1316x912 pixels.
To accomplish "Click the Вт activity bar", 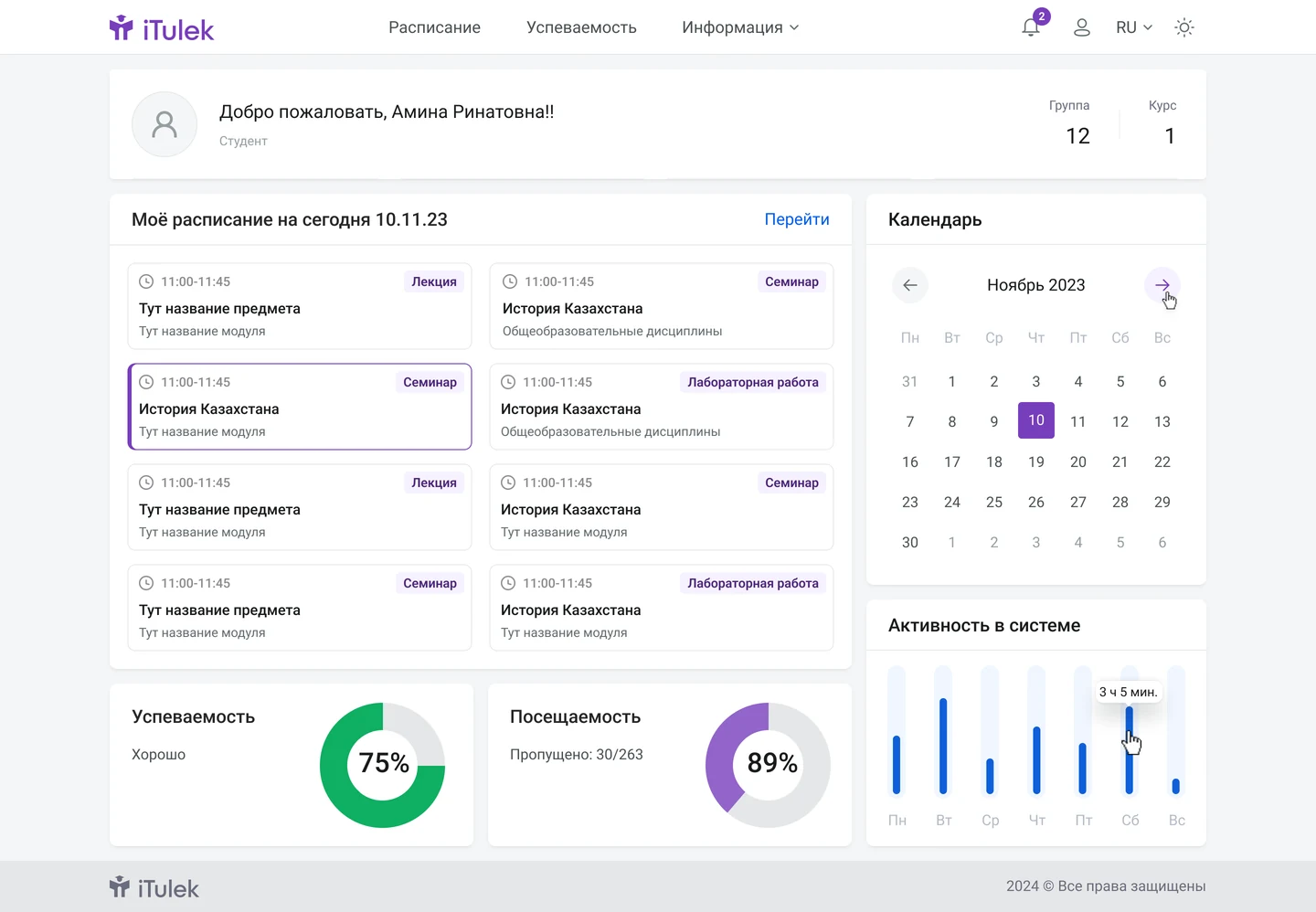I will pyautogui.click(x=943, y=746).
